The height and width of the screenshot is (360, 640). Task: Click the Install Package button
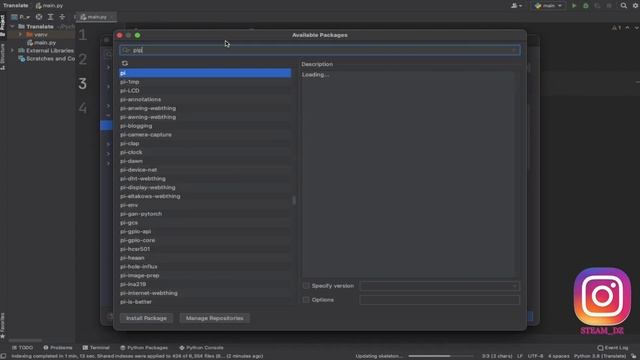(x=146, y=318)
